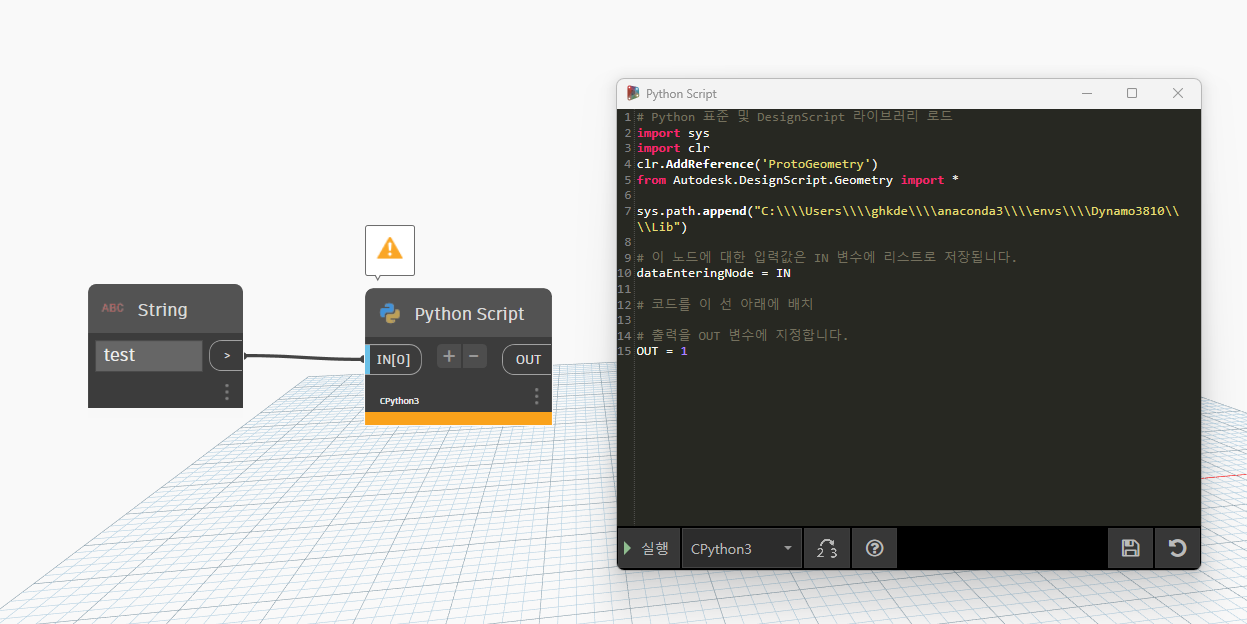Click the CPython3 label on the node
The image size is (1247, 624).
pos(399,401)
